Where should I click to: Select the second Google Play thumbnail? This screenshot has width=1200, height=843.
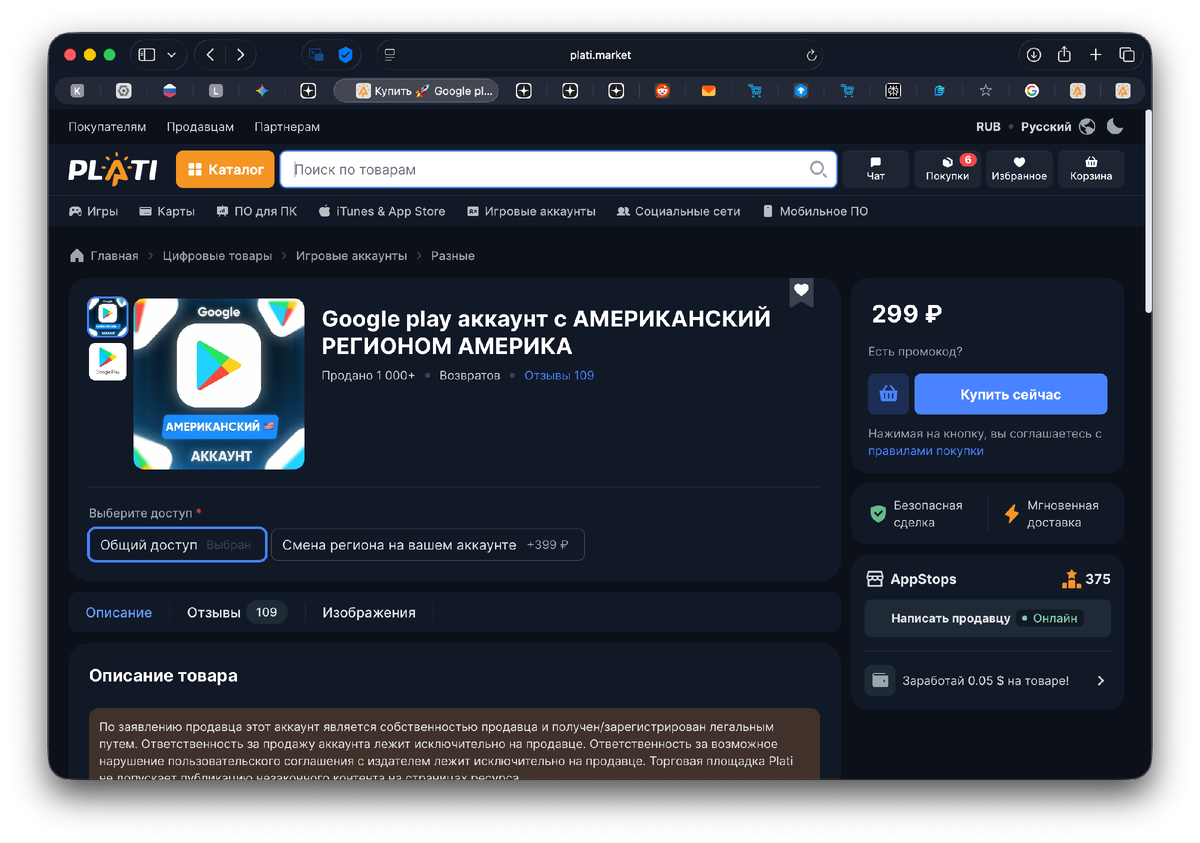tap(108, 361)
